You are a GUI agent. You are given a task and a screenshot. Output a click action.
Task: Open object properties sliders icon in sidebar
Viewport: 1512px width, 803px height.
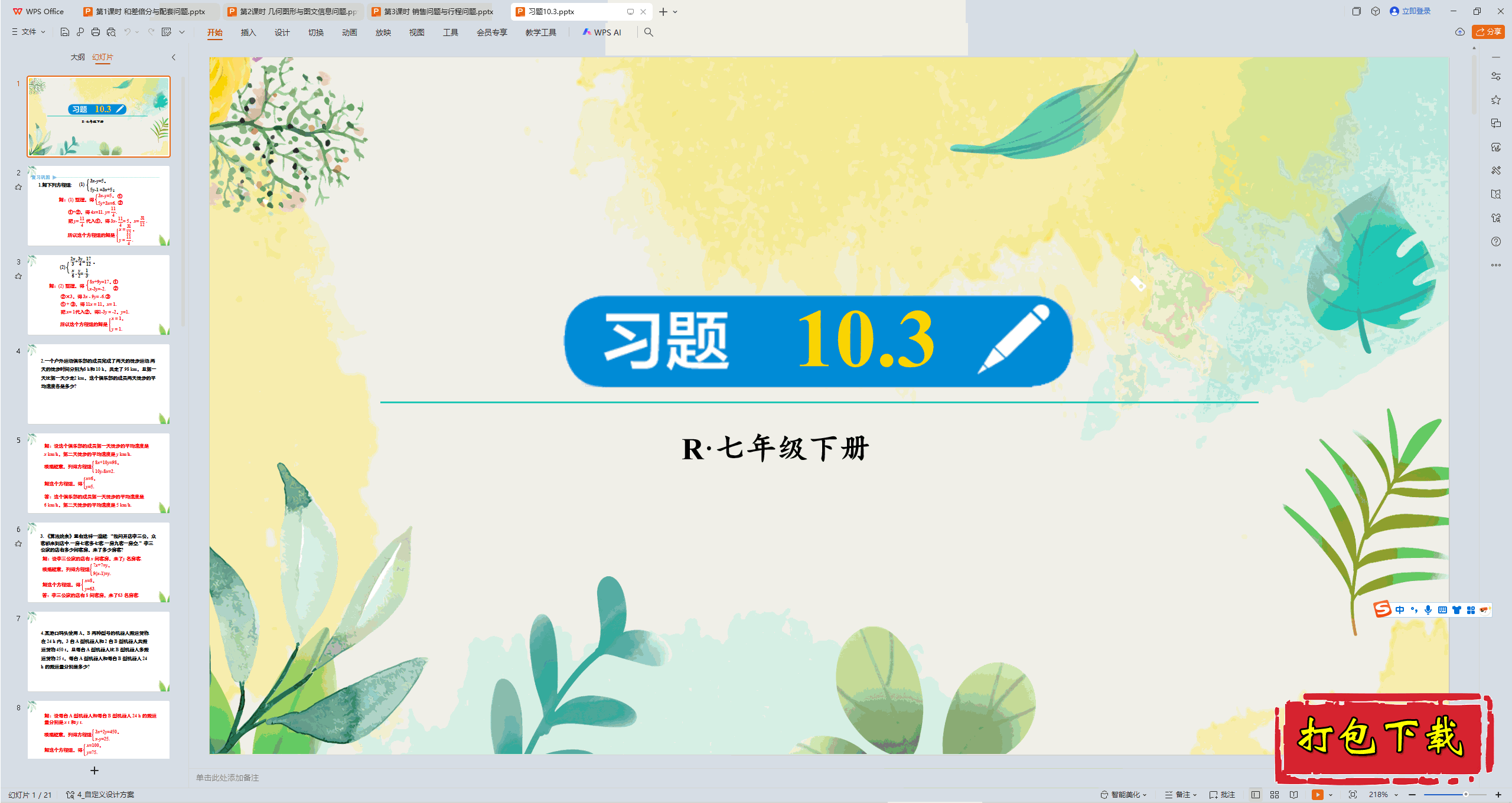[1495, 76]
